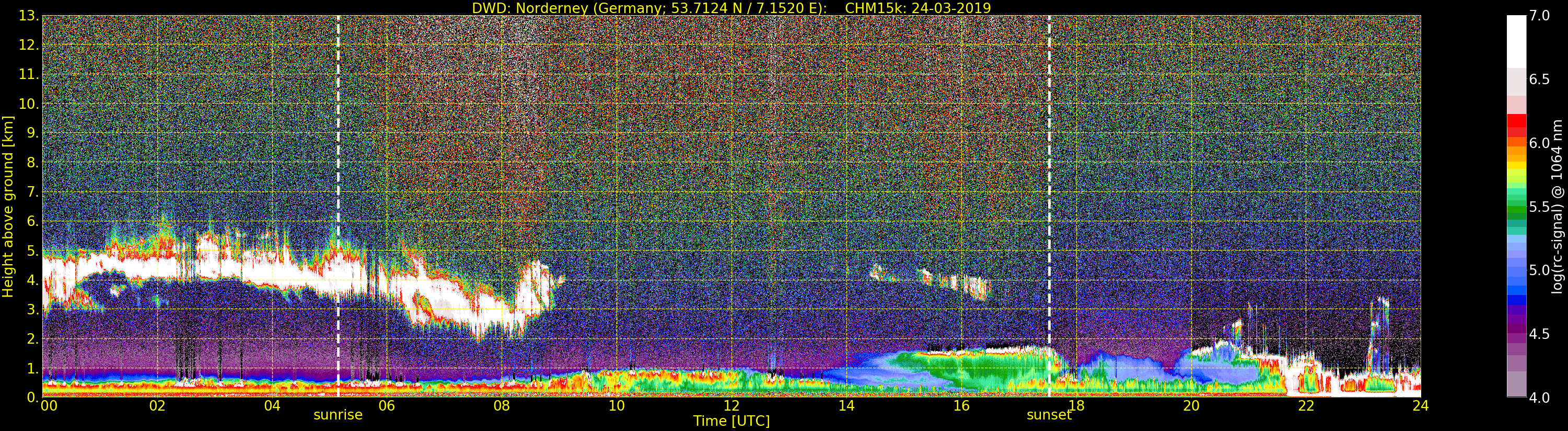
Task: Click the '12.' height axis tick label
Action: click(29, 45)
